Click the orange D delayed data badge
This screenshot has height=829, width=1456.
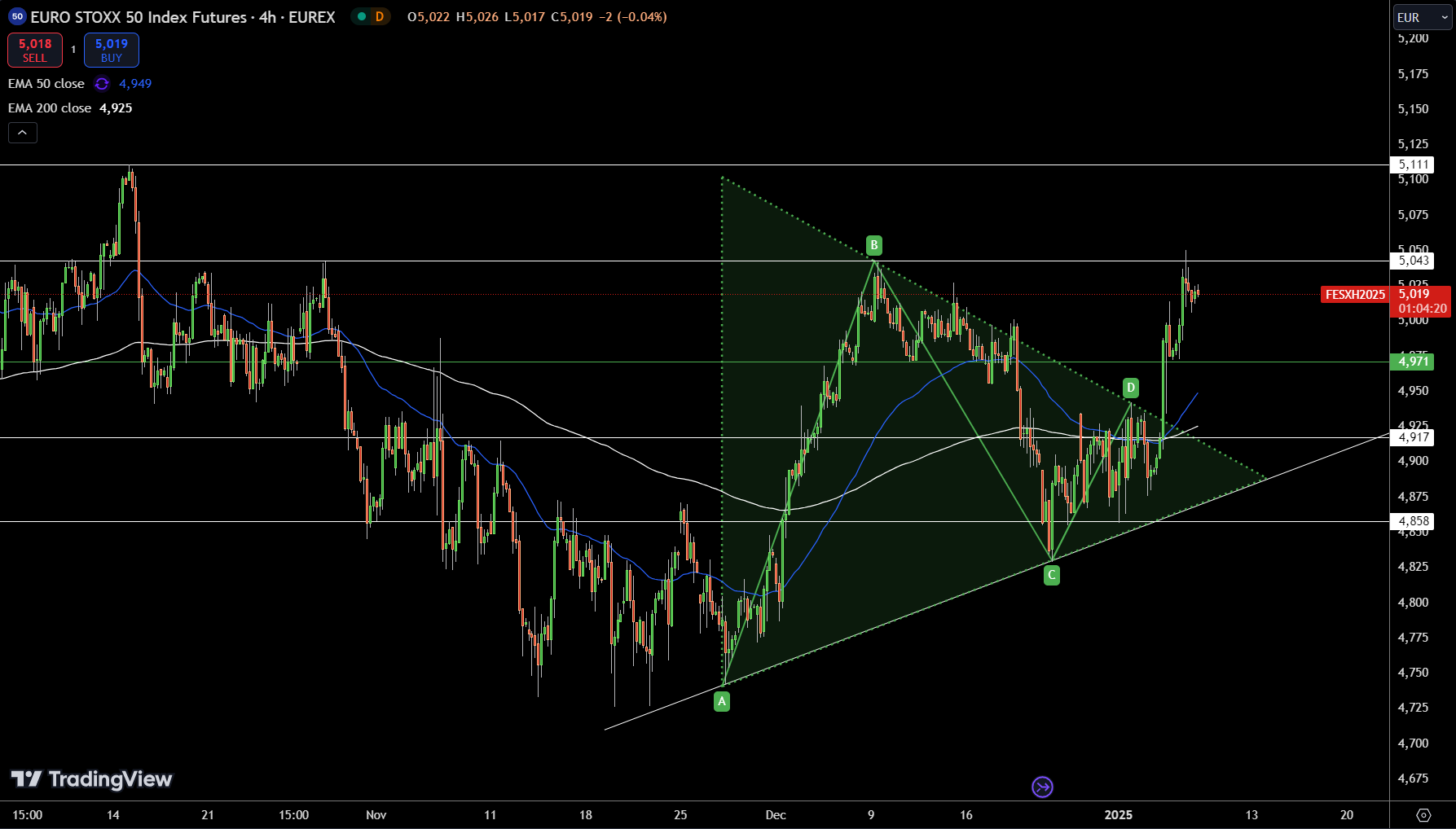[x=380, y=17]
